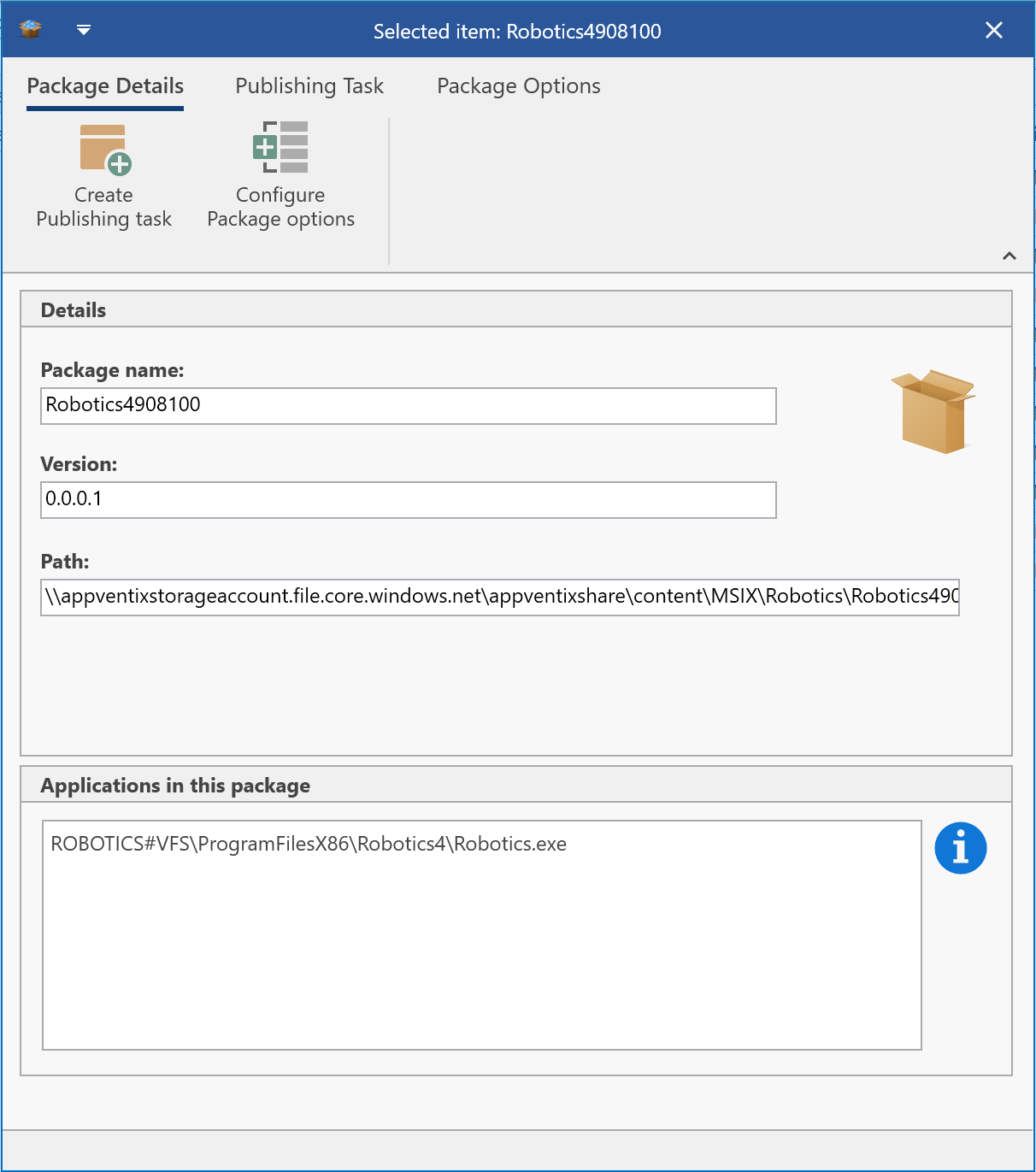This screenshot has height=1172, width=1036.
Task: Select the Robotics.exe application entry
Action: (x=309, y=845)
